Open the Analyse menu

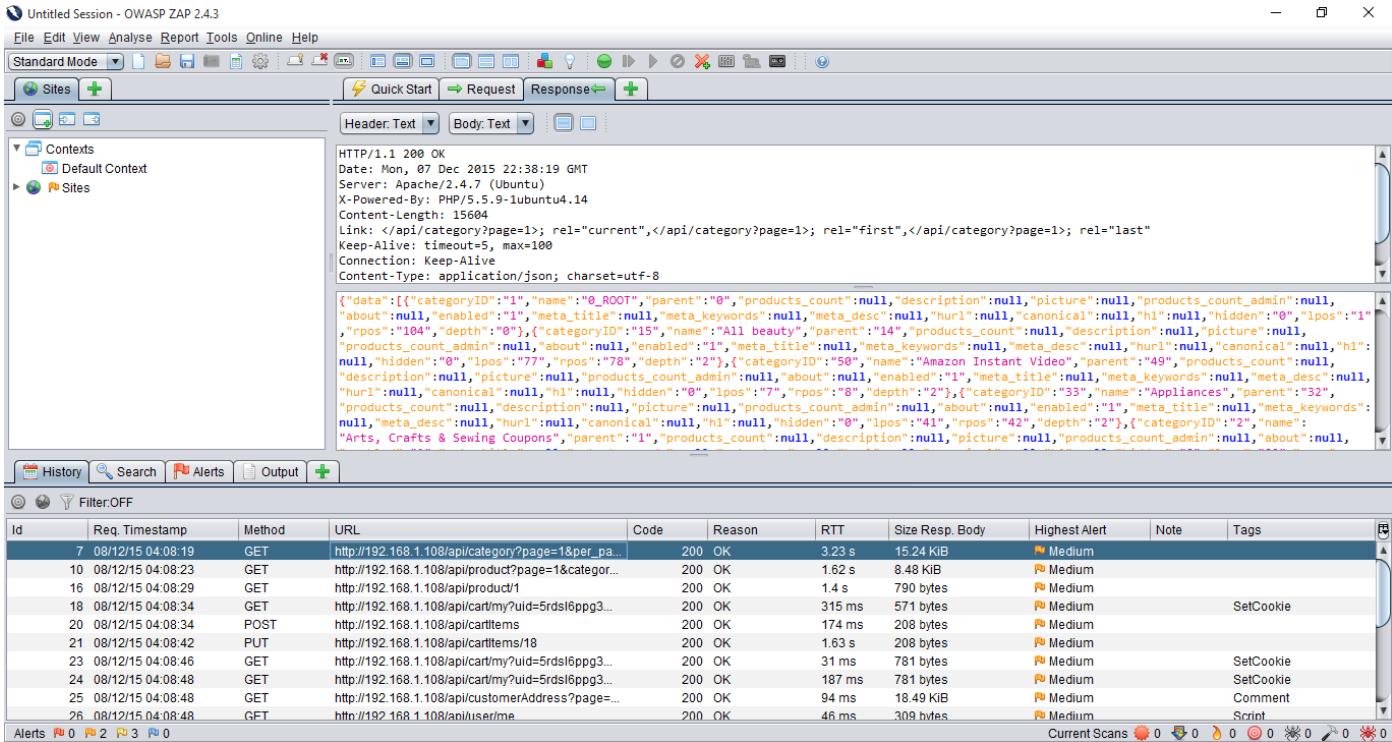click(x=130, y=37)
